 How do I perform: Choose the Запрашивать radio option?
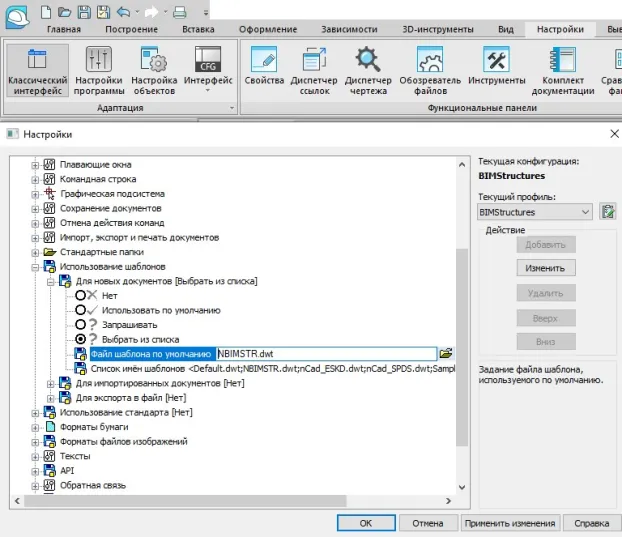(81, 324)
